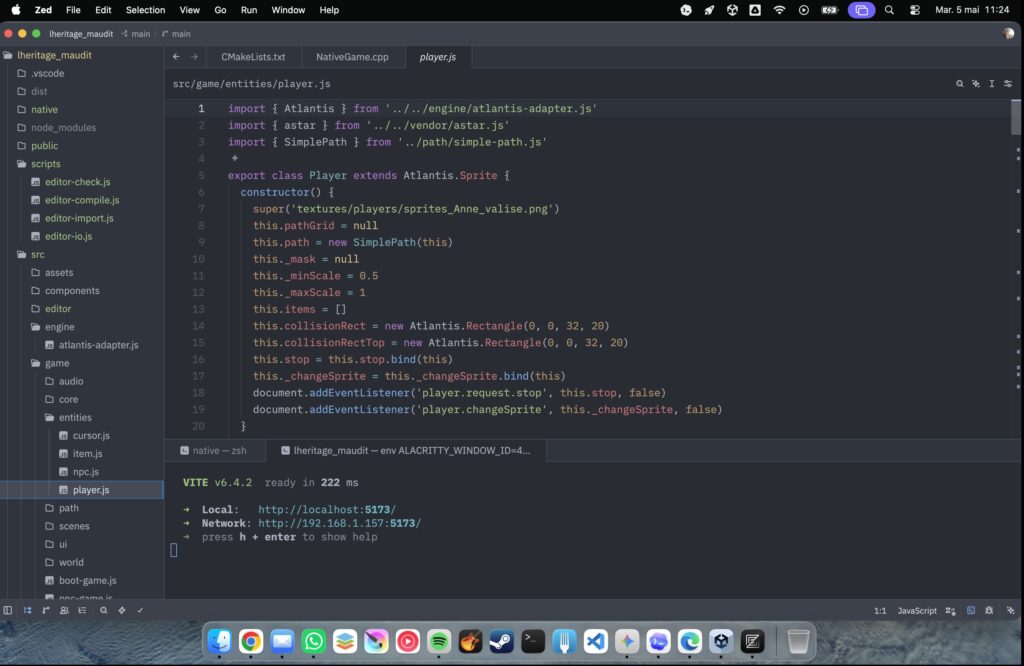Switch to the NativeGame.cpp tab
Image resolution: width=1024 pixels, height=666 pixels.
(353, 57)
